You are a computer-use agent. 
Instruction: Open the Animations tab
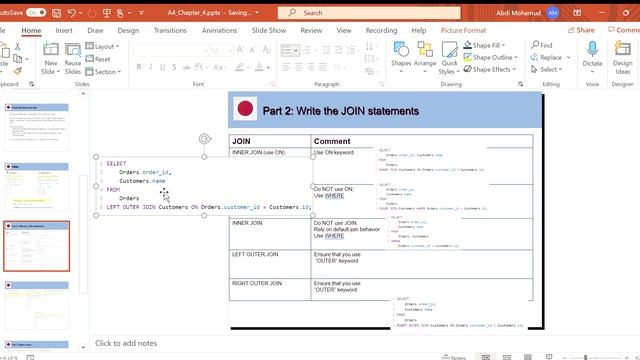coord(219,31)
